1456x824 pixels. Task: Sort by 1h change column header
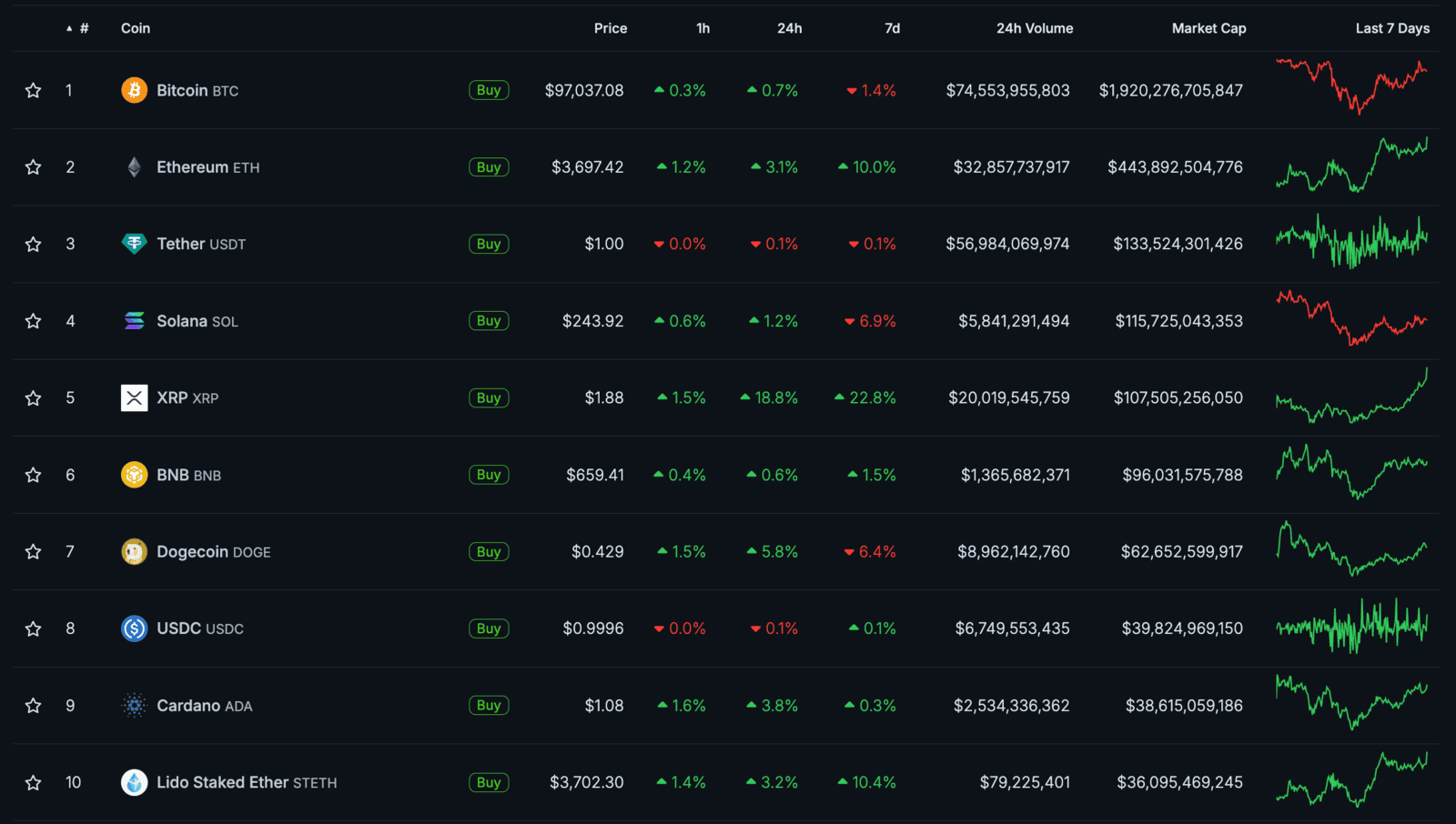(x=703, y=28)
